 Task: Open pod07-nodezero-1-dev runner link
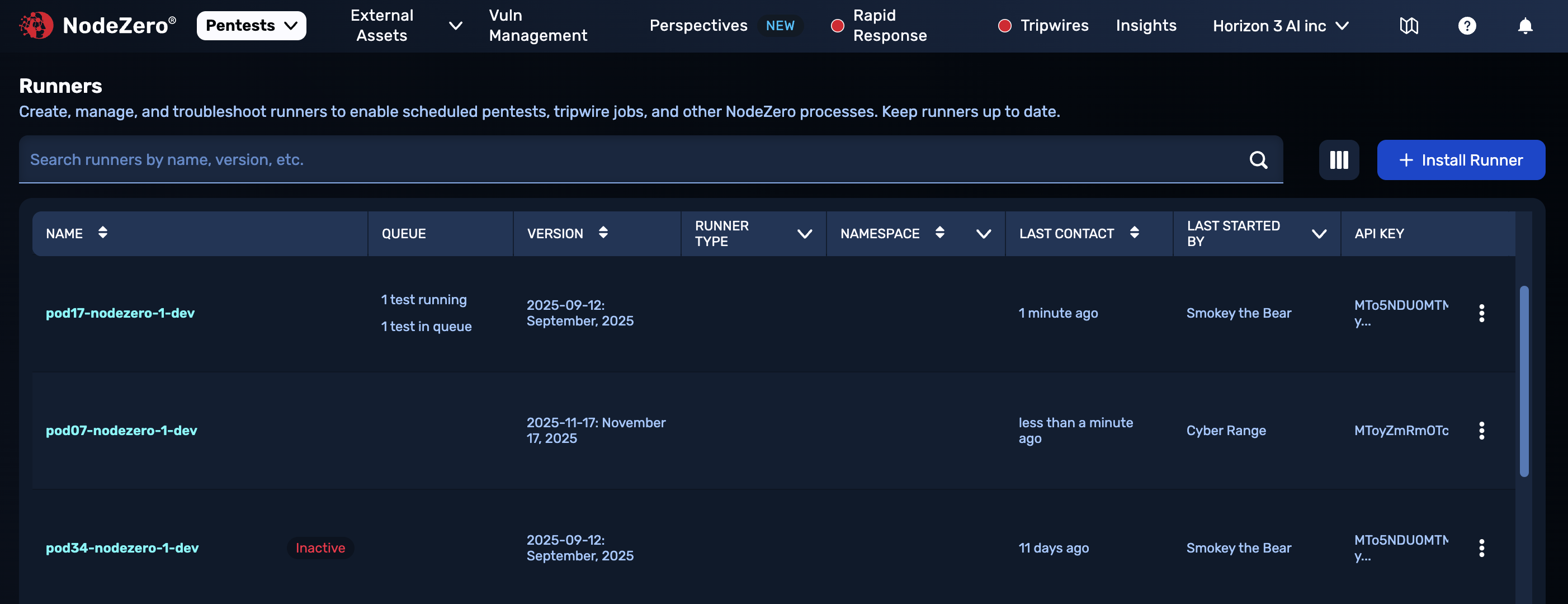(121, 431)
